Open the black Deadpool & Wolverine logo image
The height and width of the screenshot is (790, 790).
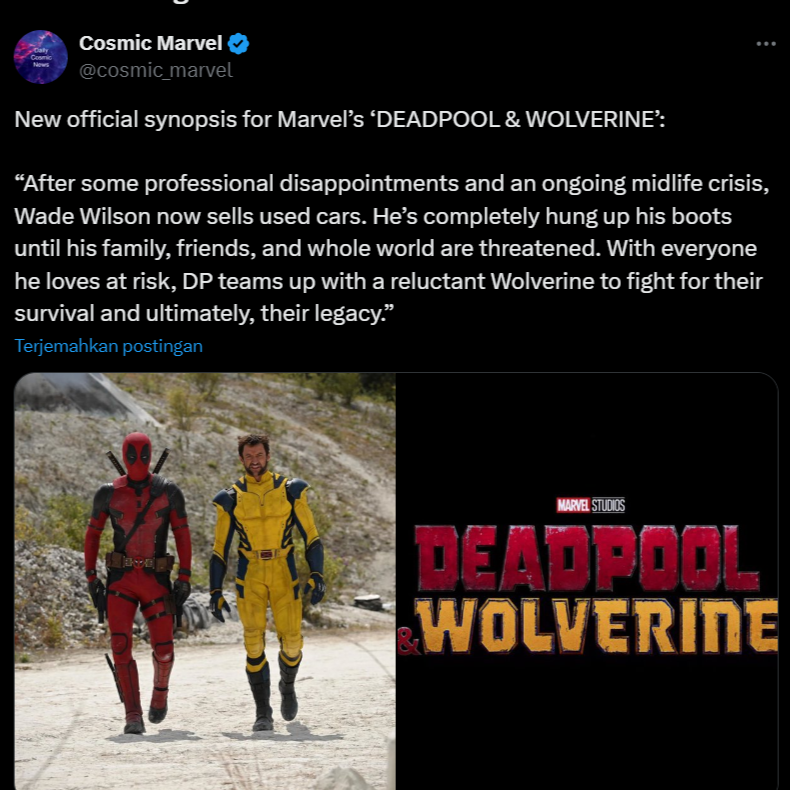(587, 581)
